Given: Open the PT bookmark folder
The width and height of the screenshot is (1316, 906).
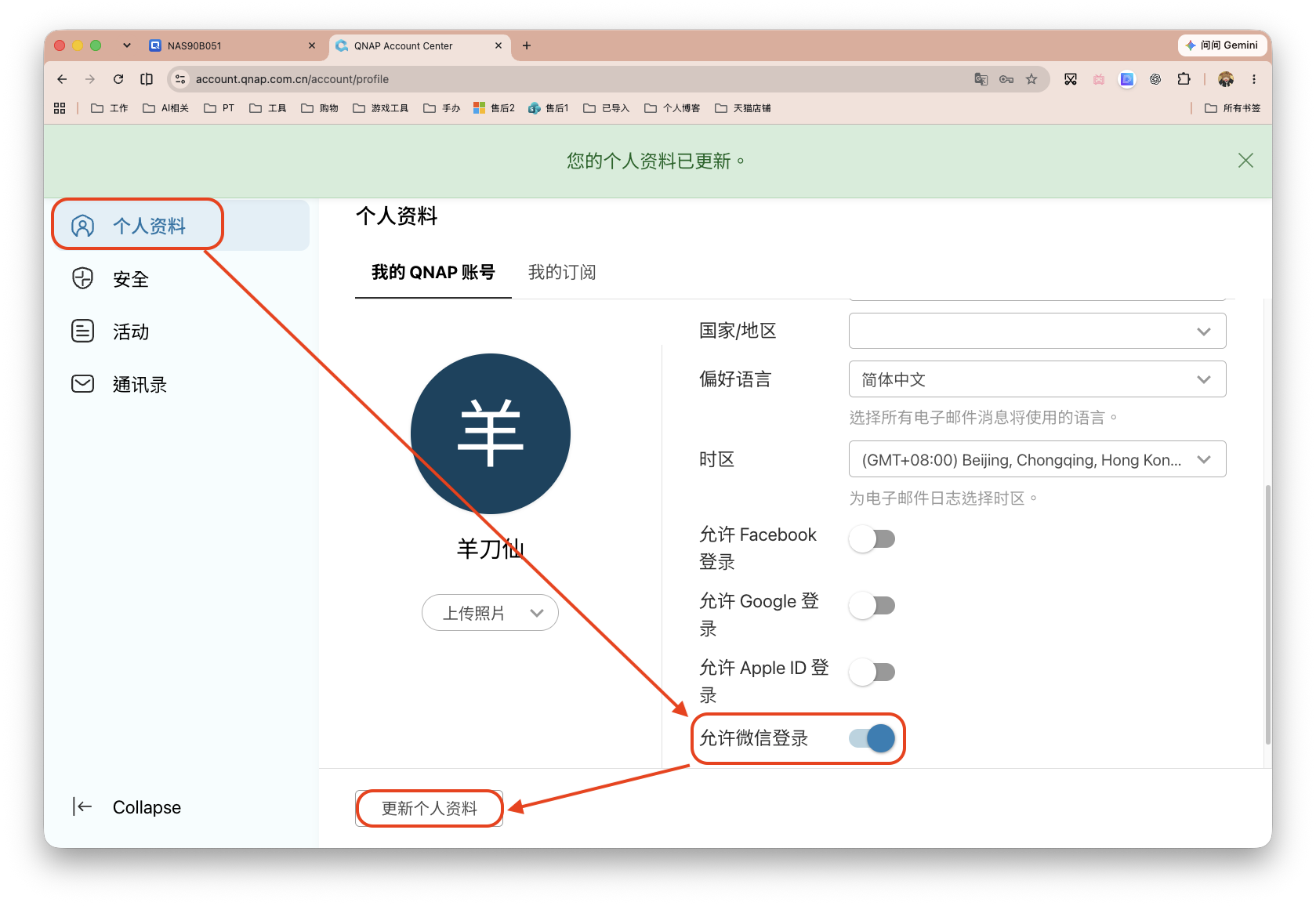Looking at the screenshot, I should pyautogui.click(x=219, y=108).
